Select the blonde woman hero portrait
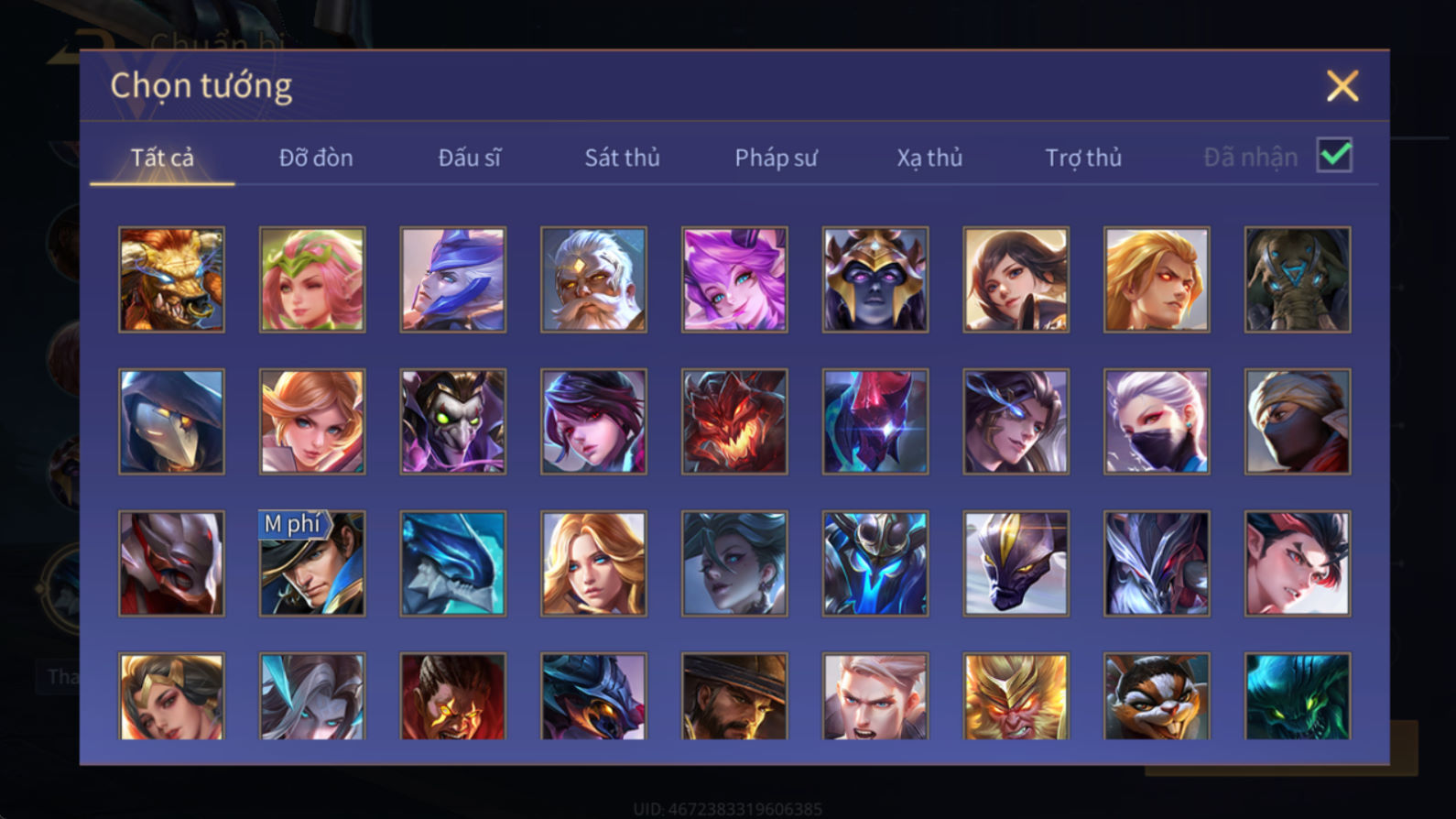 593,563
